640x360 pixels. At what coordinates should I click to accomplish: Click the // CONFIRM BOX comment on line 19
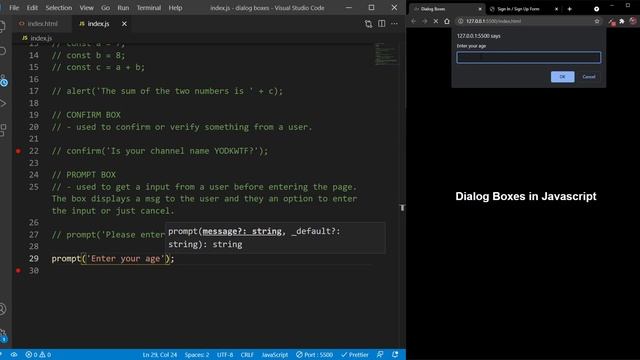tap(86, 115)
